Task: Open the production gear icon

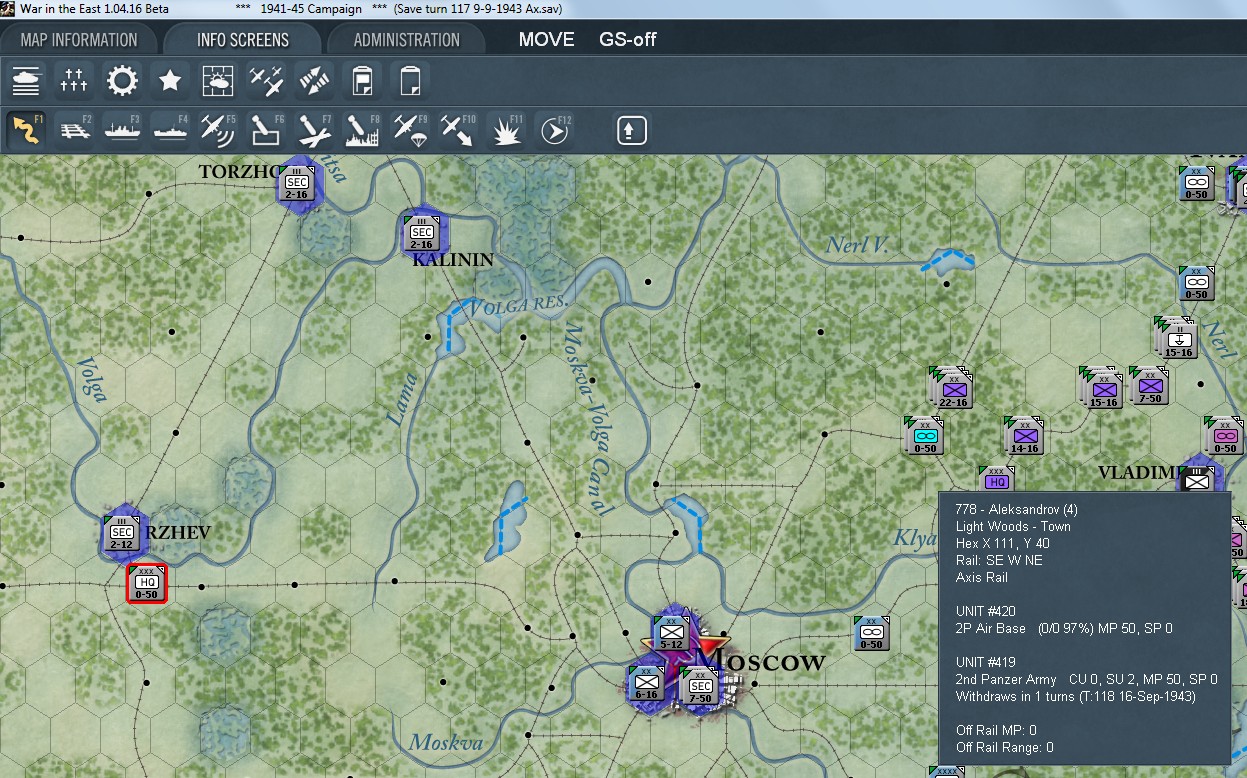Action: [x=122, y=81]
